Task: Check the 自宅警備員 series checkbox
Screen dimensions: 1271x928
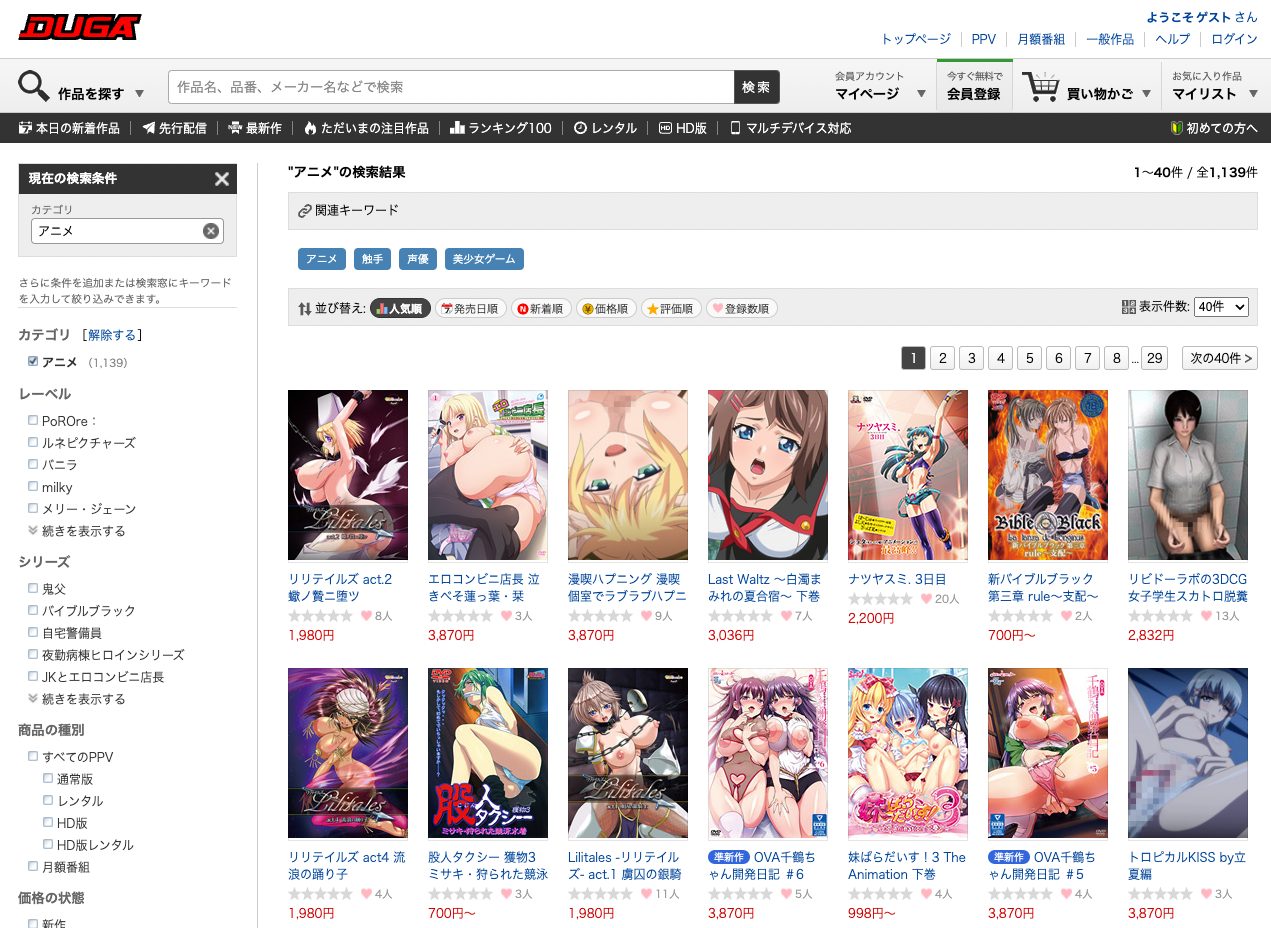Action: coord(33,633)
